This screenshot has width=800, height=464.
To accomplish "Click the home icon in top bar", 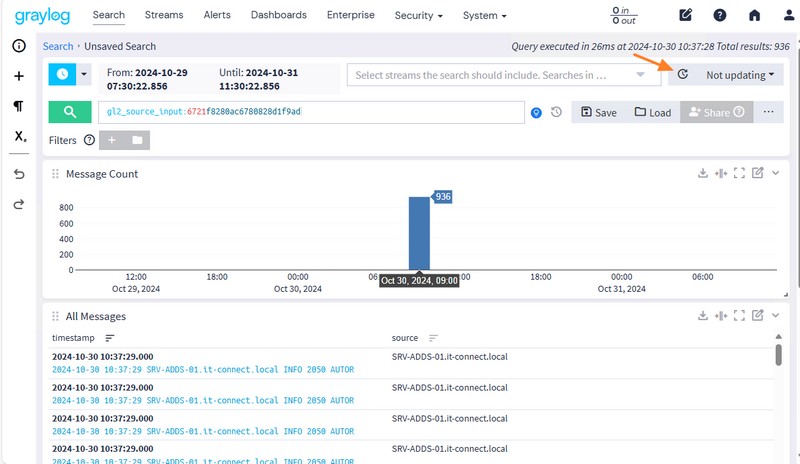I will pyautogui.click(x=754, y=16).
